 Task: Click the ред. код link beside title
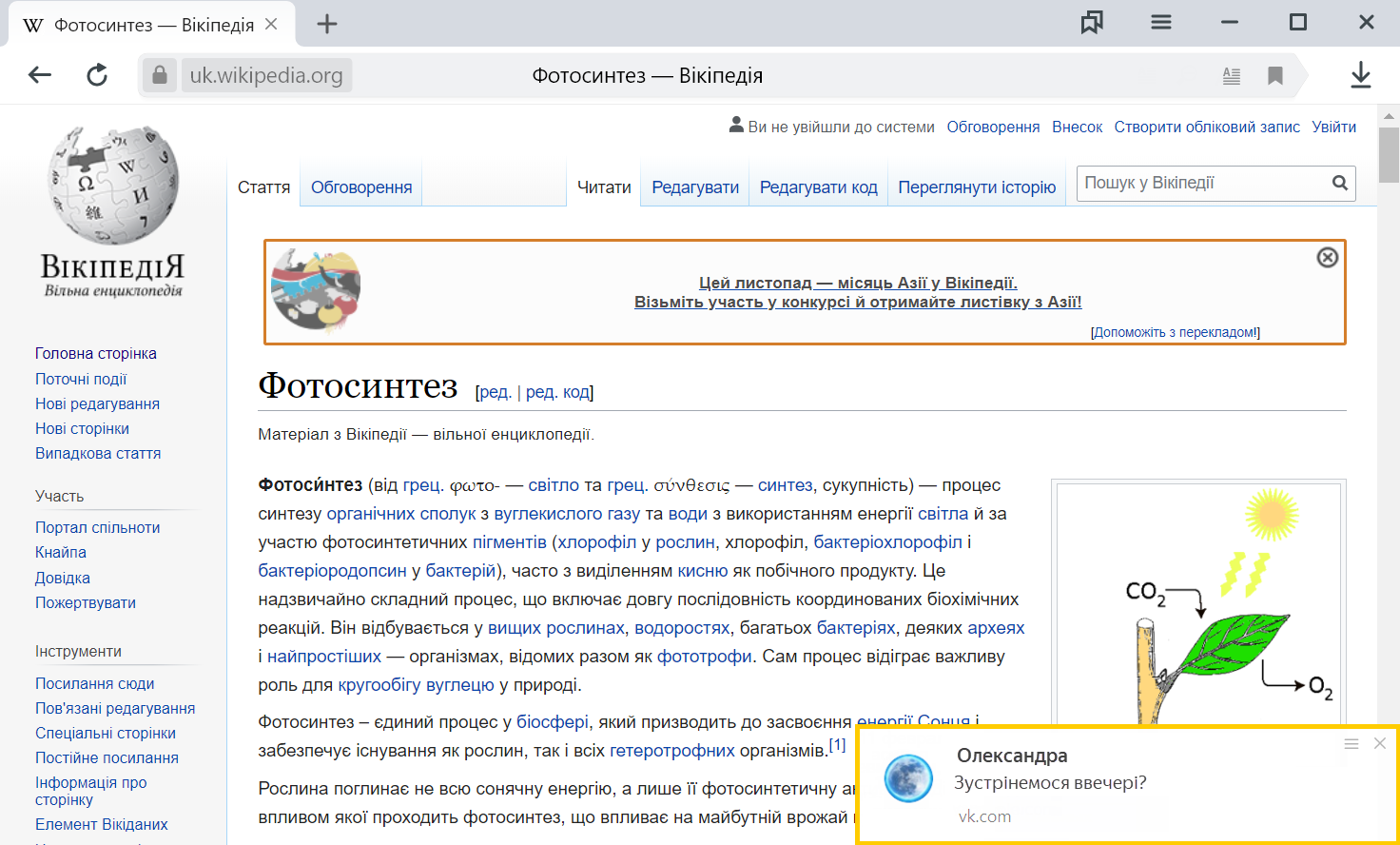coord(557,391)
